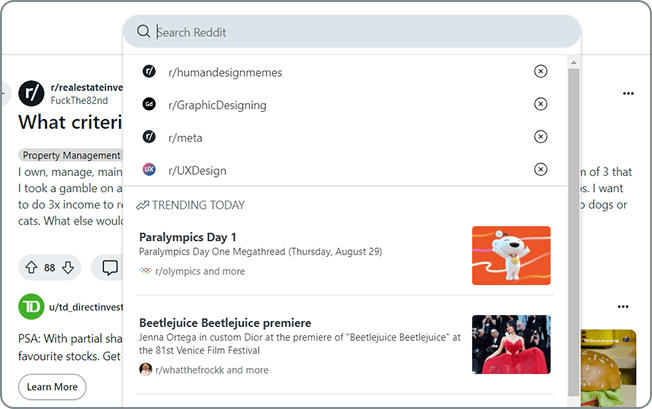The image size is (652, 409).
Task: Click the Learn More button
Action: 52,387
